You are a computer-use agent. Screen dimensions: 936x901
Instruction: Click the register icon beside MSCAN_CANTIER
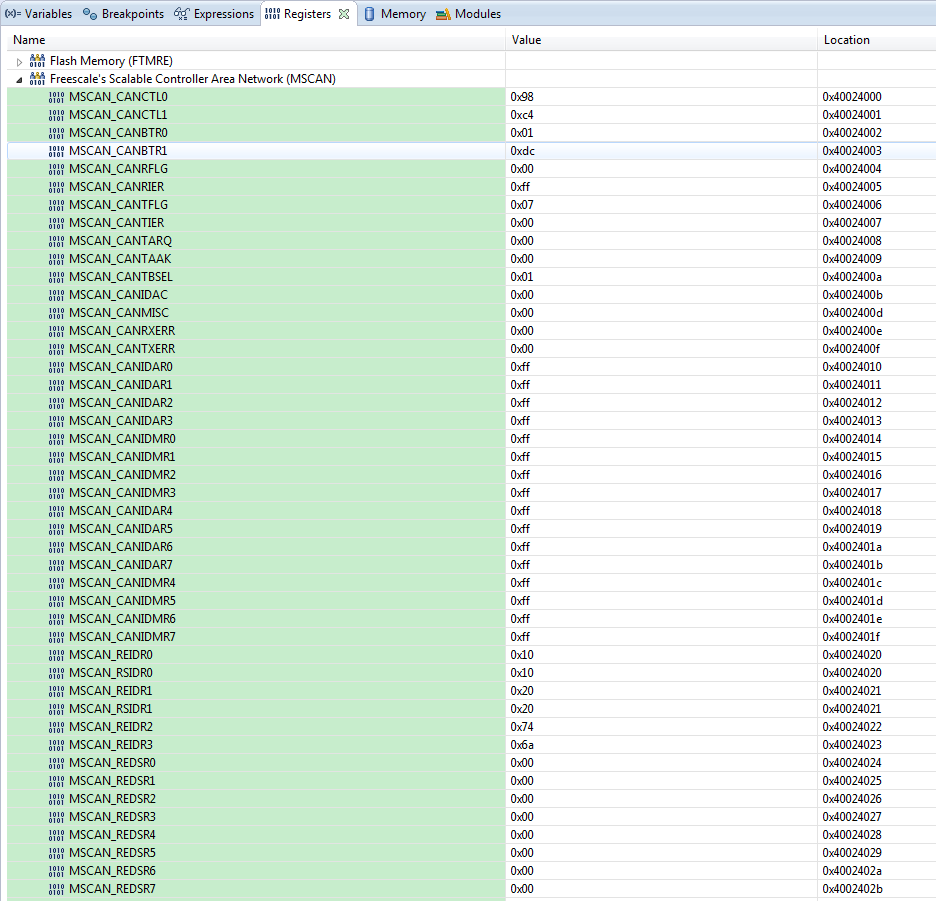pos(56,223)
